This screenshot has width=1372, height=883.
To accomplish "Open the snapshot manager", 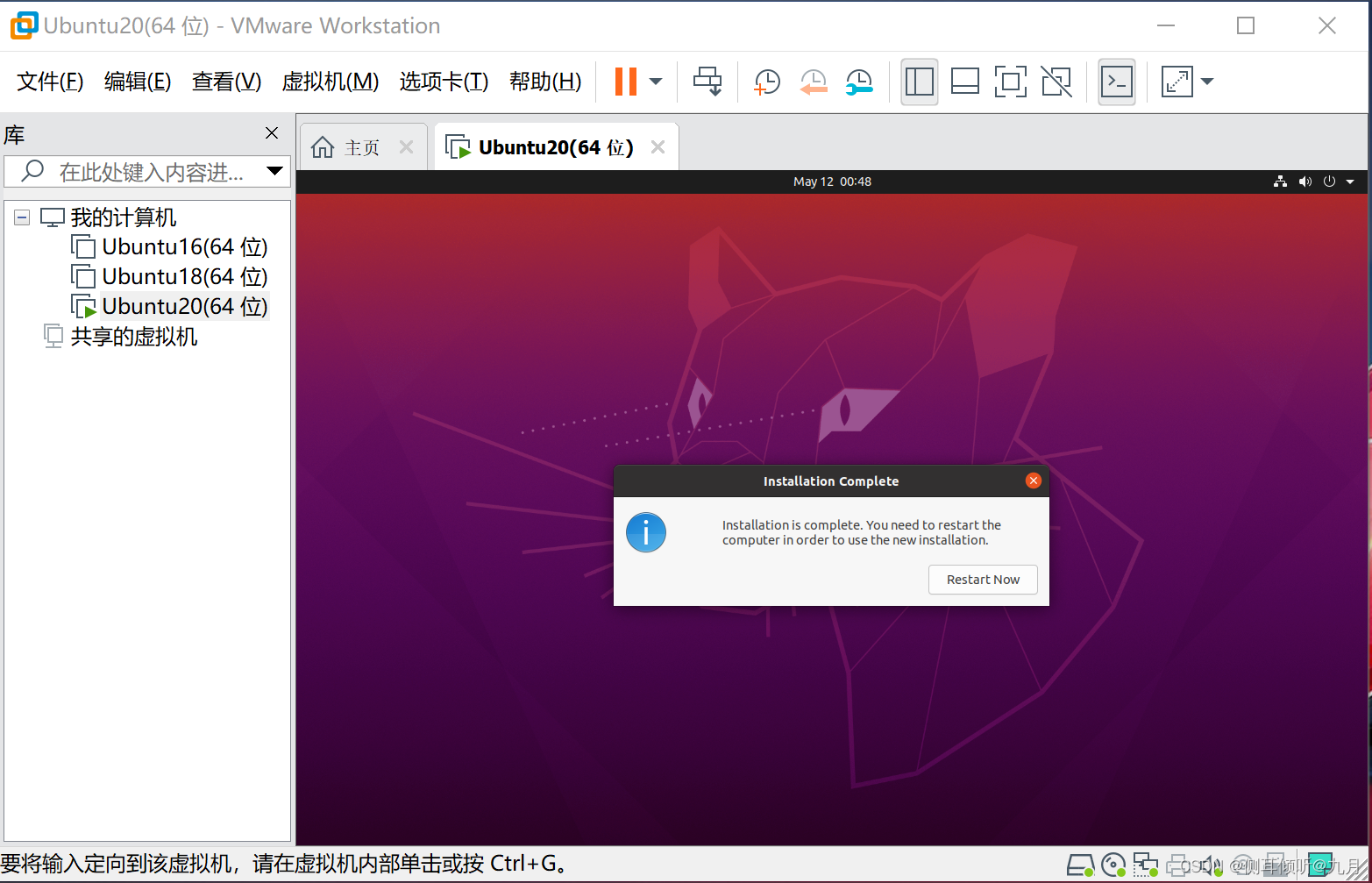I will pyautogui.click(x=859, y=81).
